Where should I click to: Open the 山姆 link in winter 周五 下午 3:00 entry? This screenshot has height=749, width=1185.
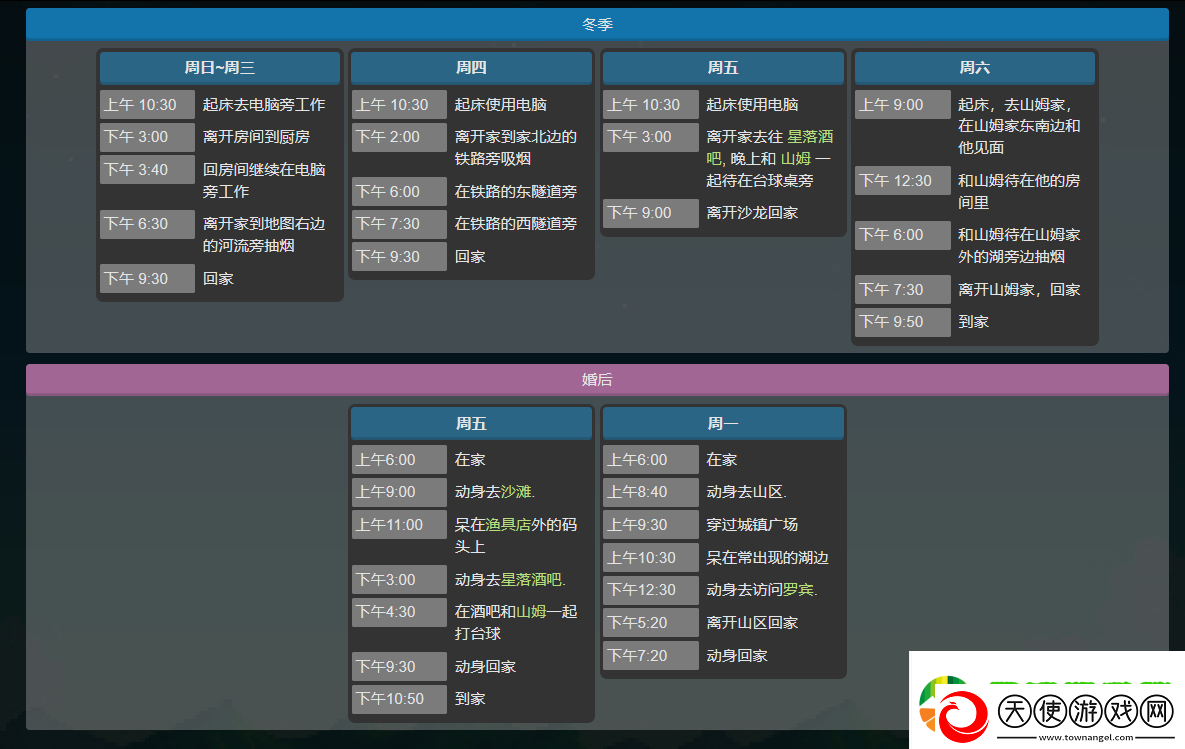click(x=795, y=159)
